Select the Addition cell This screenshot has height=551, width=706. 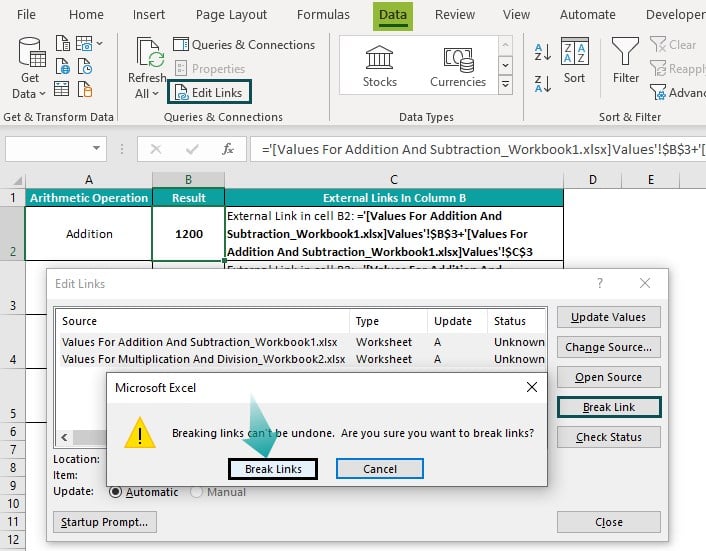tap(89, 234)
